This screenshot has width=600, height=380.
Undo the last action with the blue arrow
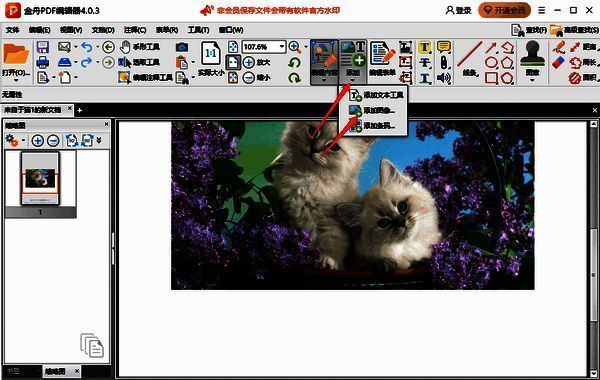[x=87, y=47]
